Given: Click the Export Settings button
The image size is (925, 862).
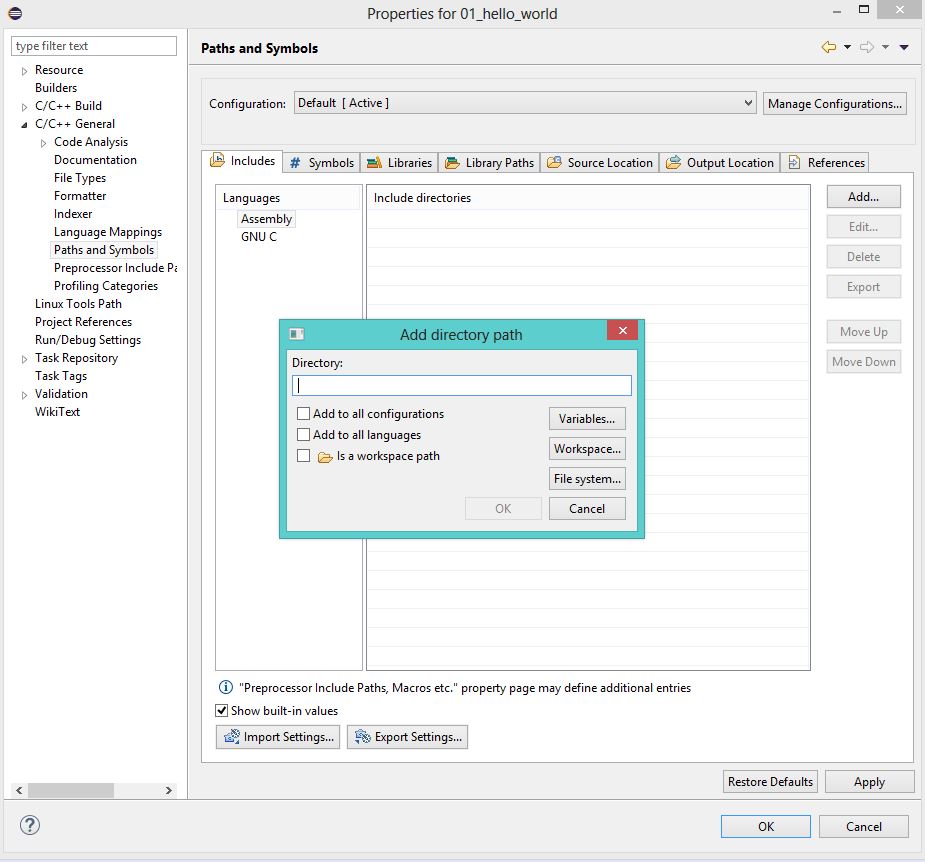Looking at the screenshot, I should point(407,737).
